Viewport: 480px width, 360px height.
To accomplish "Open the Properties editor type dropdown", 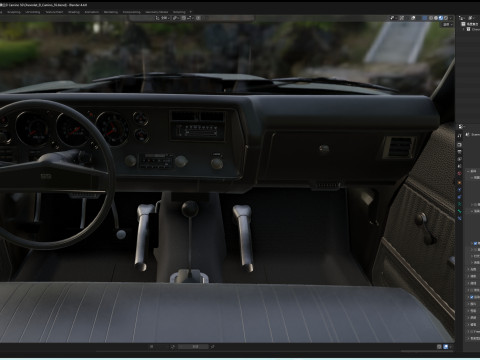I will point(461,126).
